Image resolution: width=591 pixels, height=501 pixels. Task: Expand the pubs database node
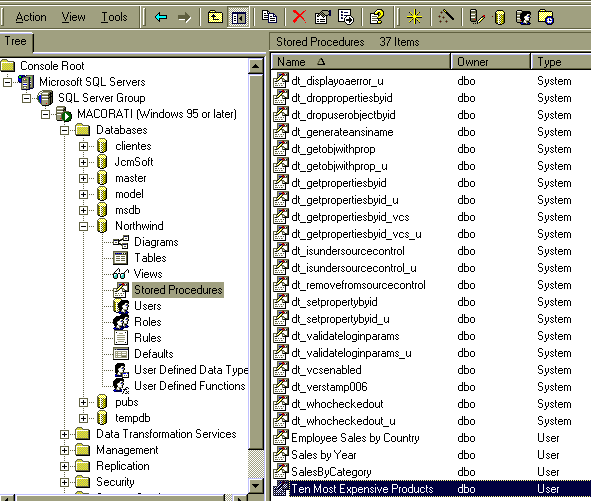tap(83, 402)
